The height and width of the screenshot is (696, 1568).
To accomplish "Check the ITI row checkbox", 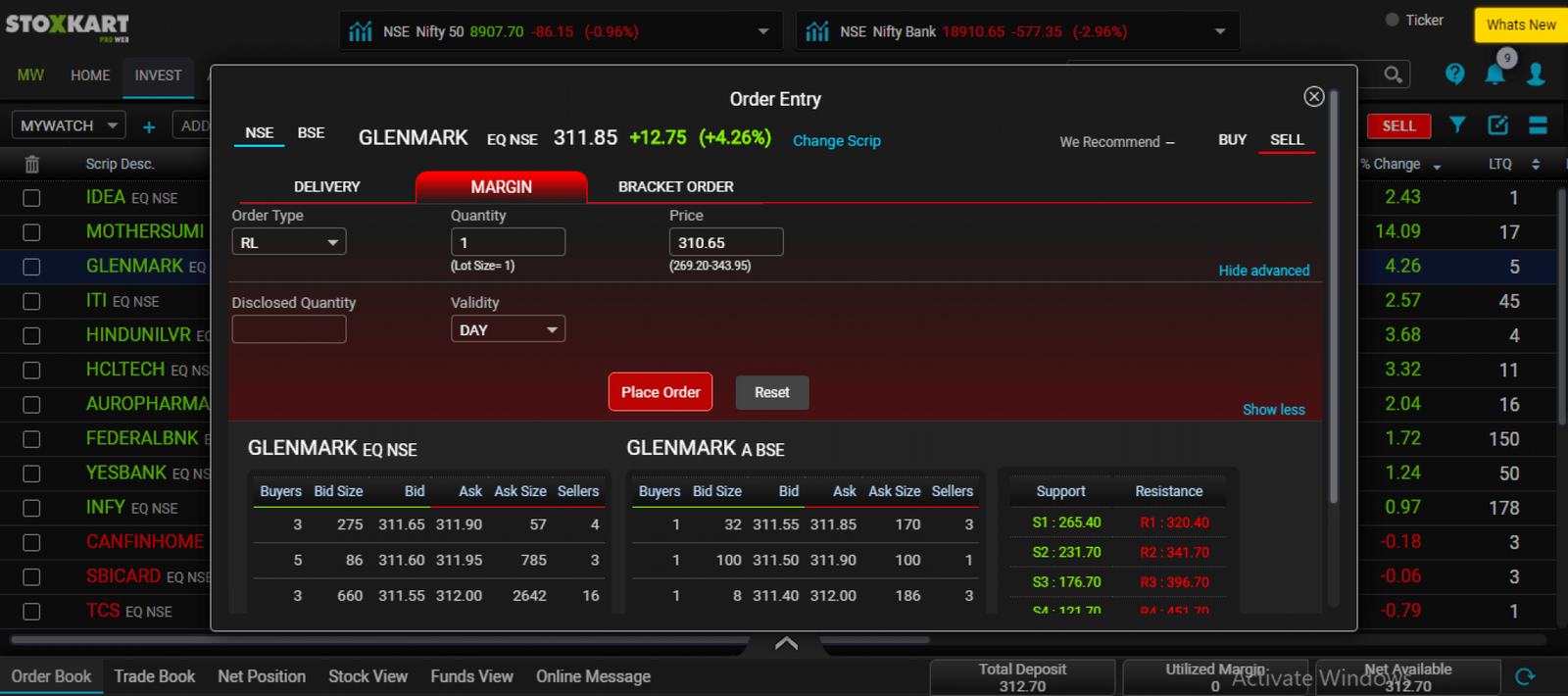I will click(31, 302).
